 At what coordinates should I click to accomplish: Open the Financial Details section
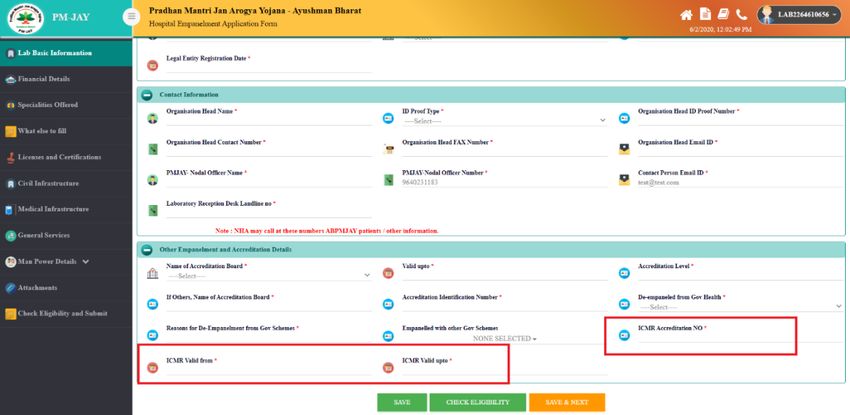66,79
